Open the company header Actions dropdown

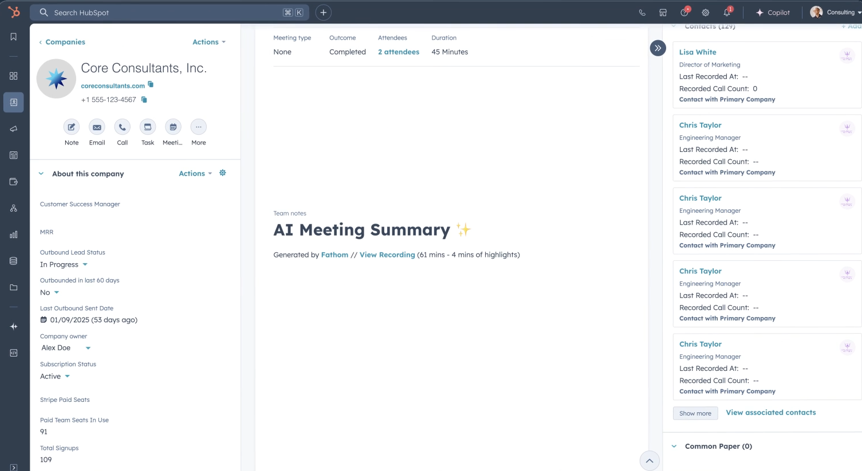[209, 42]
